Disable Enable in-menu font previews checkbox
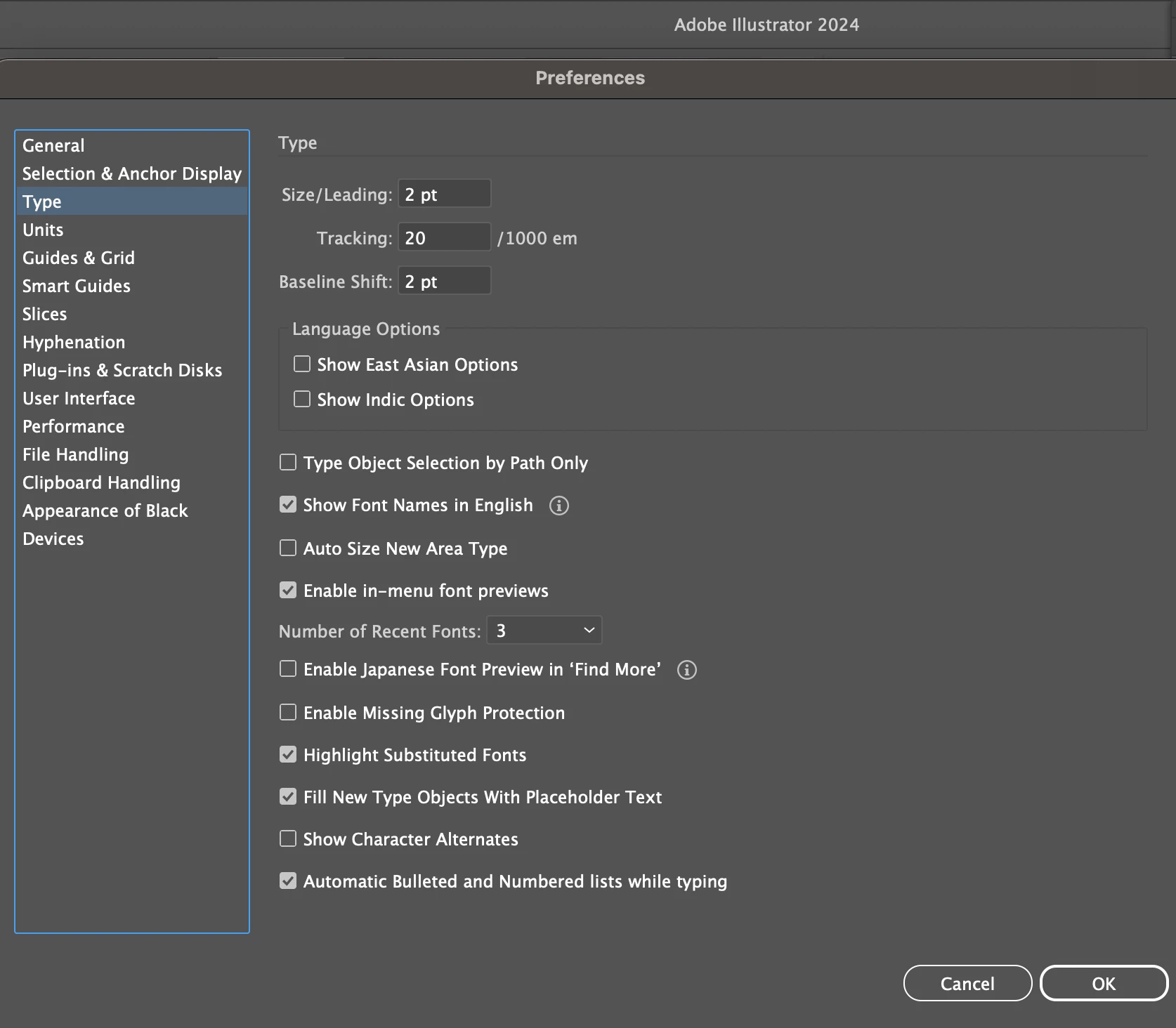Viewport: 1176px width, 1028px height. [x=288, y=590]
